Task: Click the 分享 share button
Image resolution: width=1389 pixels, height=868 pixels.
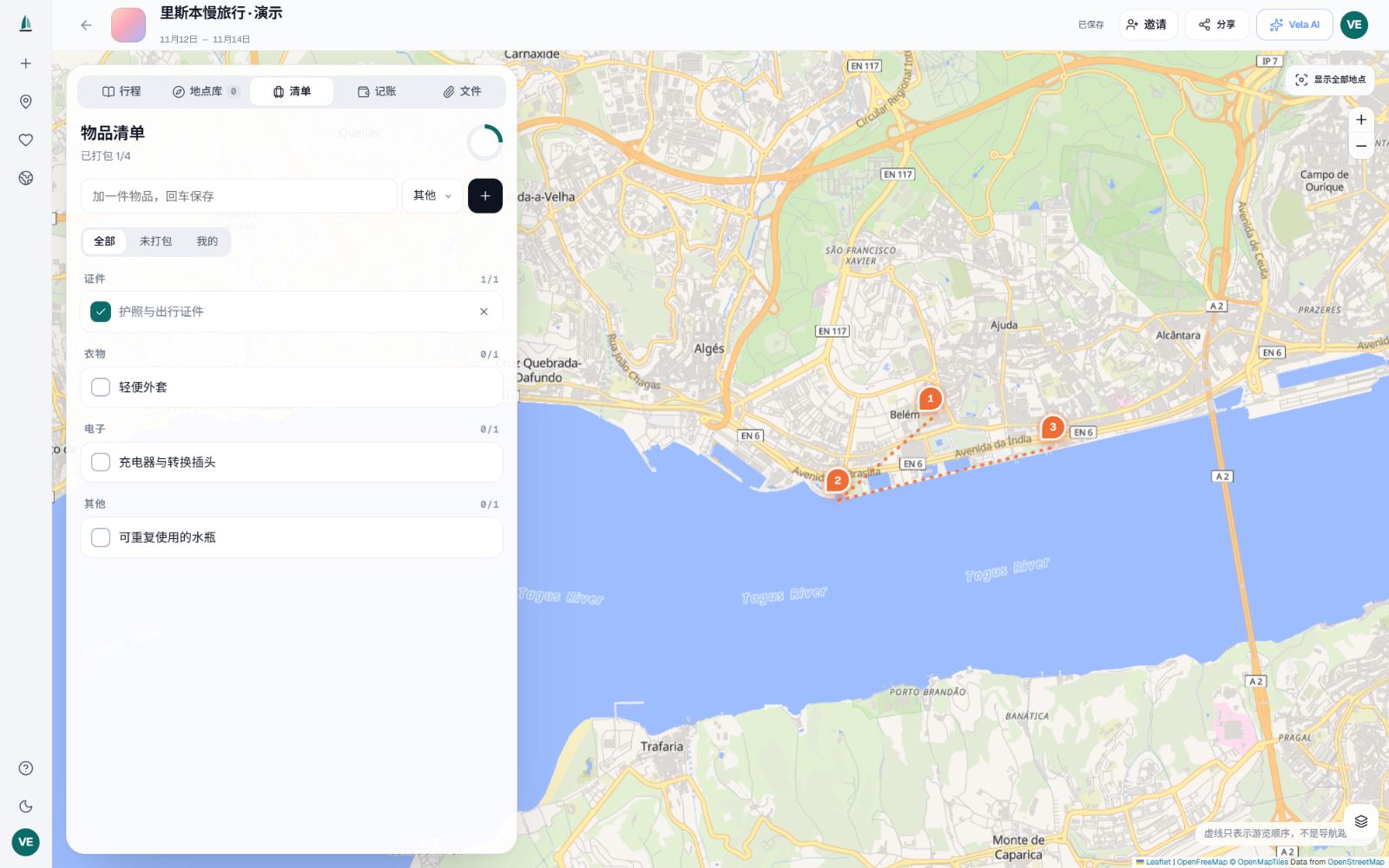Action: pos(1217,24)
